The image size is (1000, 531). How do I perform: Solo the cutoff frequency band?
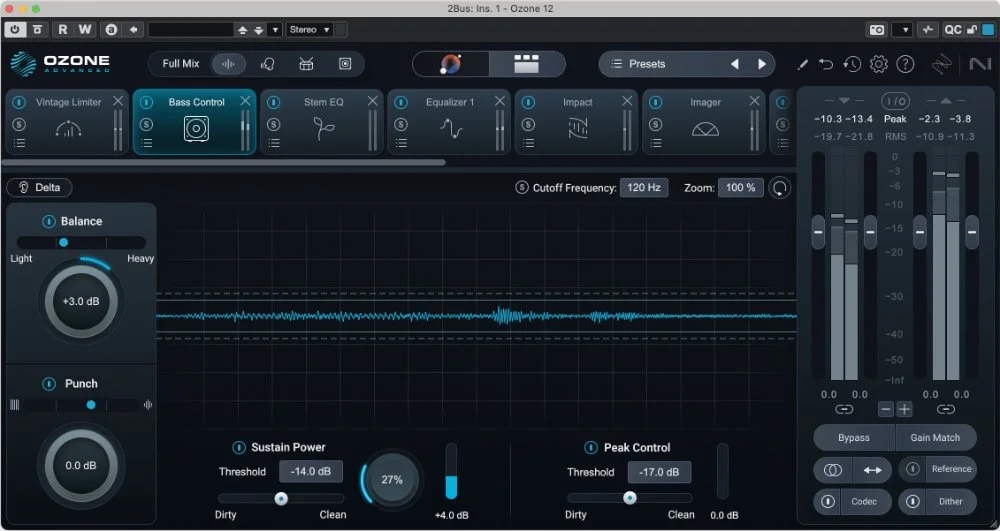(522, 188)
